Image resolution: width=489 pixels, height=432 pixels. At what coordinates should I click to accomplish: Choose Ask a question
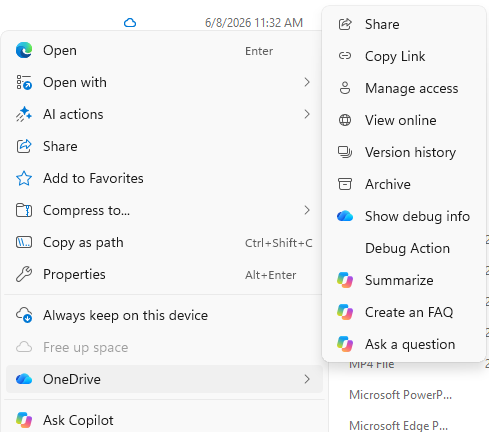pyautogui.click(x=404, y=344)
